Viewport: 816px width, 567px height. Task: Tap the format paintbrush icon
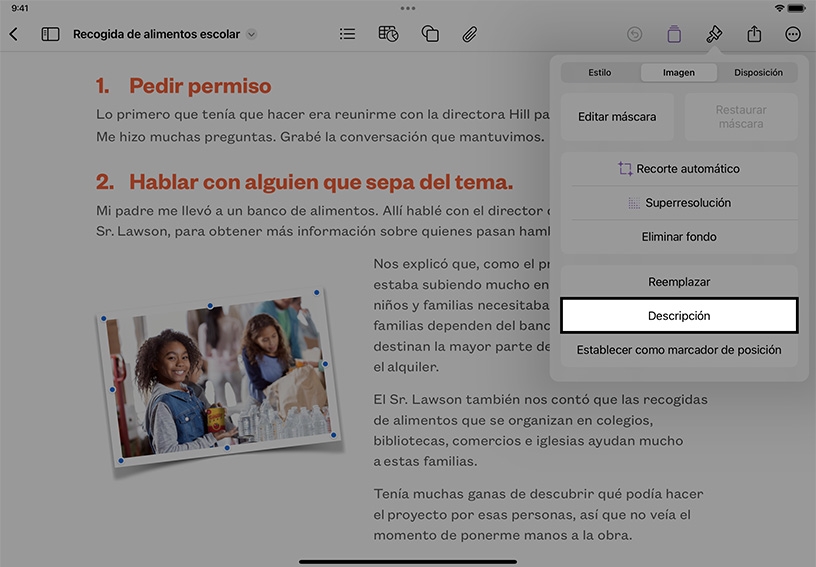pos(714,34)
